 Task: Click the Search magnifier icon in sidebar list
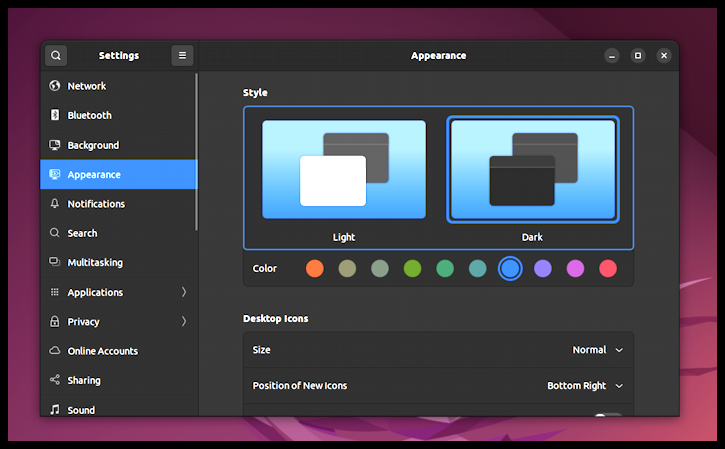55,233
